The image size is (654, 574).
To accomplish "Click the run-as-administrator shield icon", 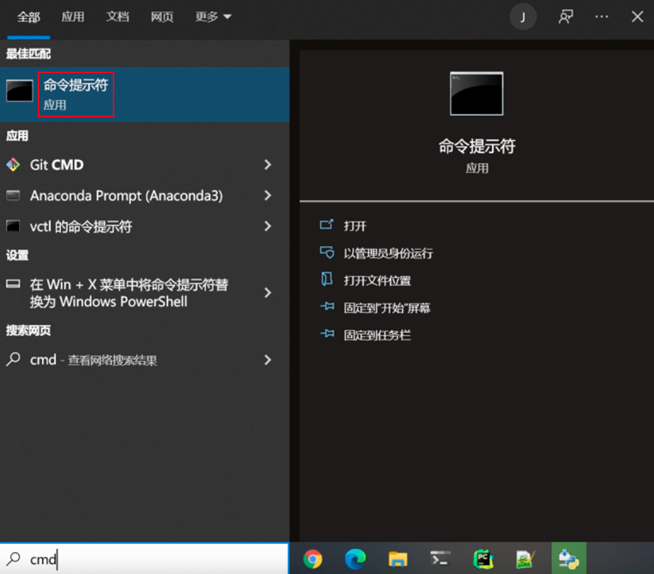I will tap(327, 252).
